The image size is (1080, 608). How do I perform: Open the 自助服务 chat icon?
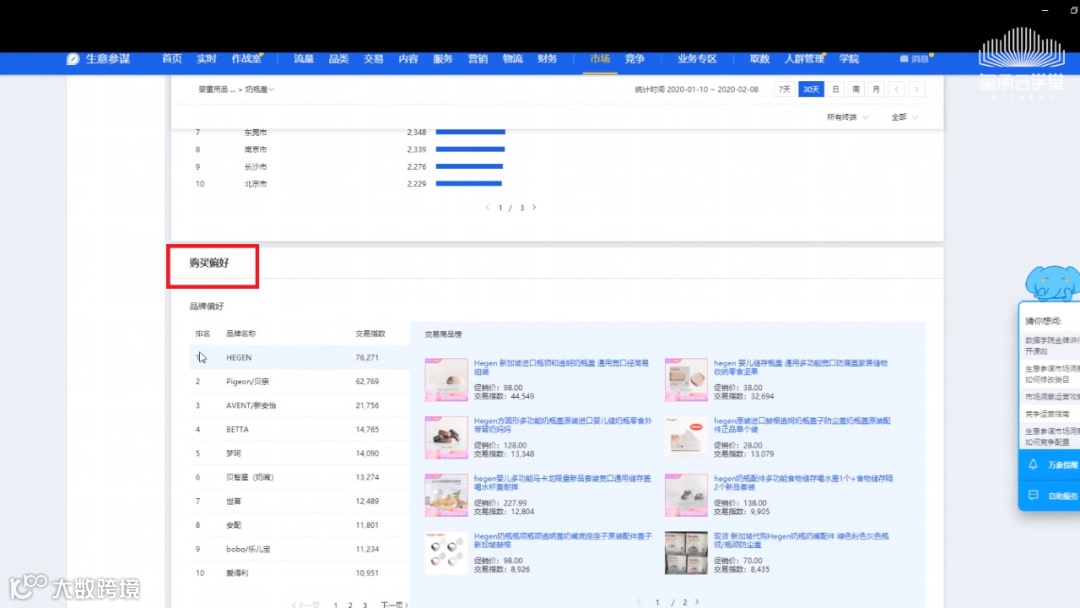[x=1033, y=496]
